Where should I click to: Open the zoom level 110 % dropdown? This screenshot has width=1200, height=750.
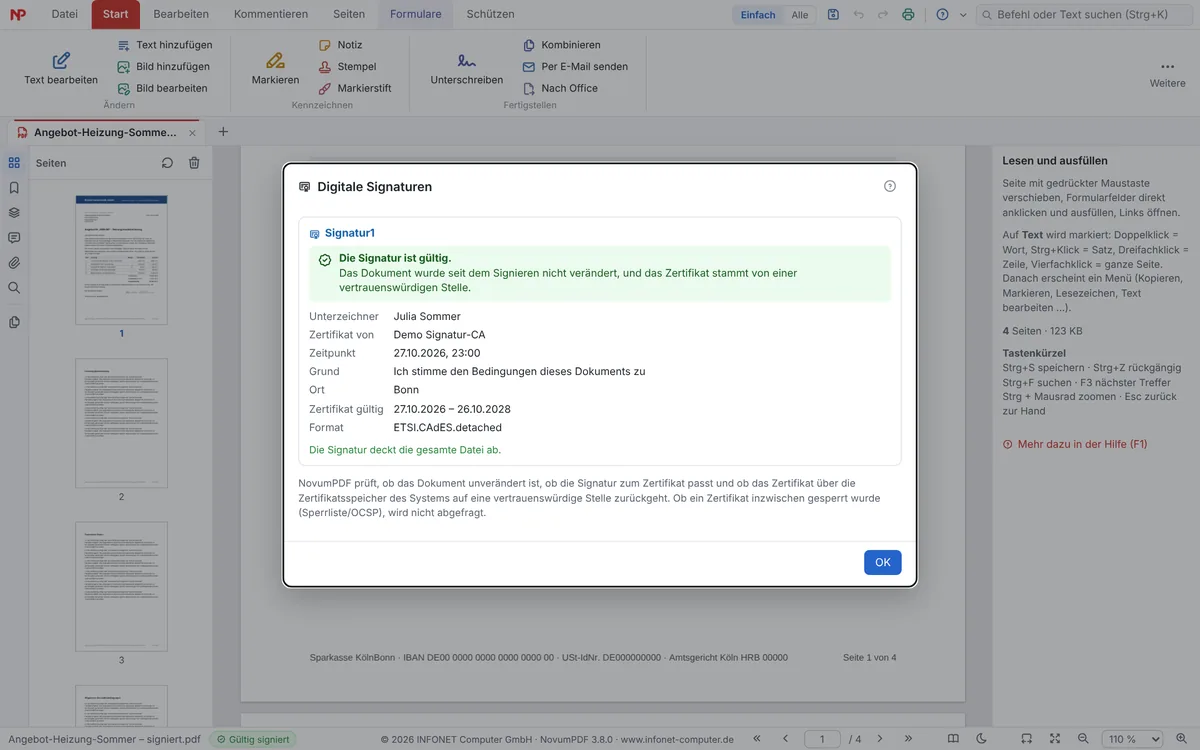[1135, 739]
